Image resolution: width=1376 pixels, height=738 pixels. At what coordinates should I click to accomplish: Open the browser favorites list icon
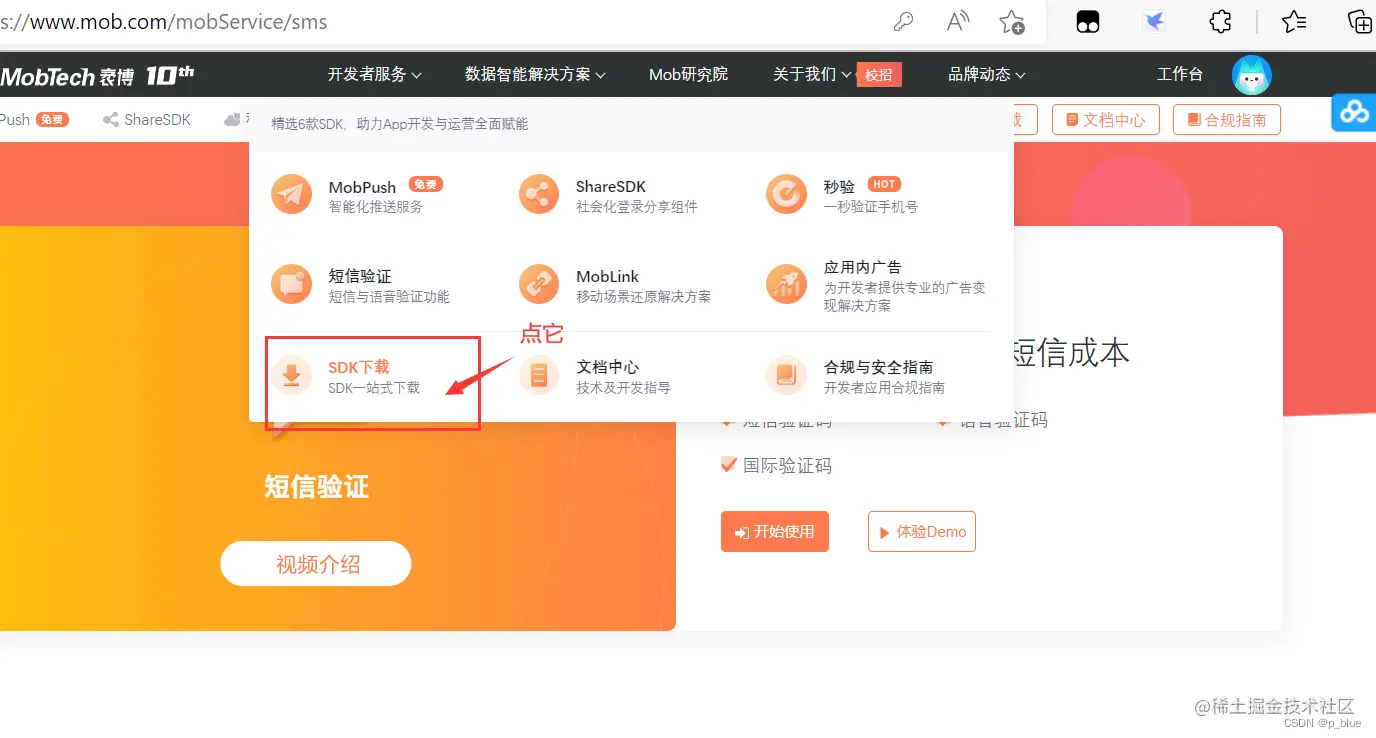pos(1294,21)
